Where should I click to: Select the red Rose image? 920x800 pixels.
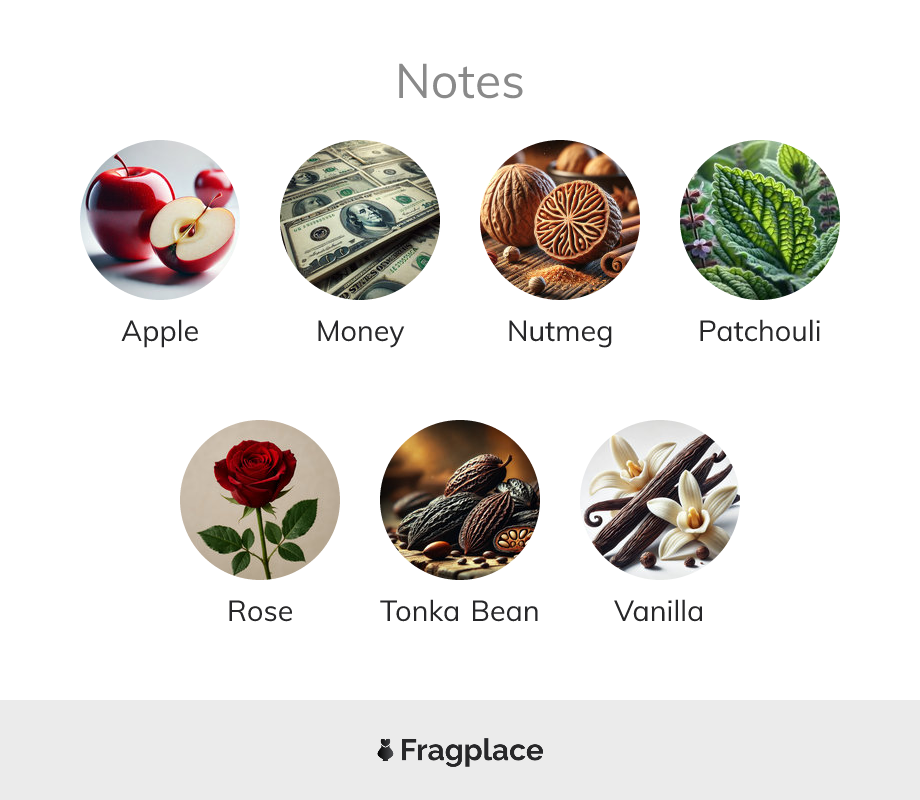point(260,499)
